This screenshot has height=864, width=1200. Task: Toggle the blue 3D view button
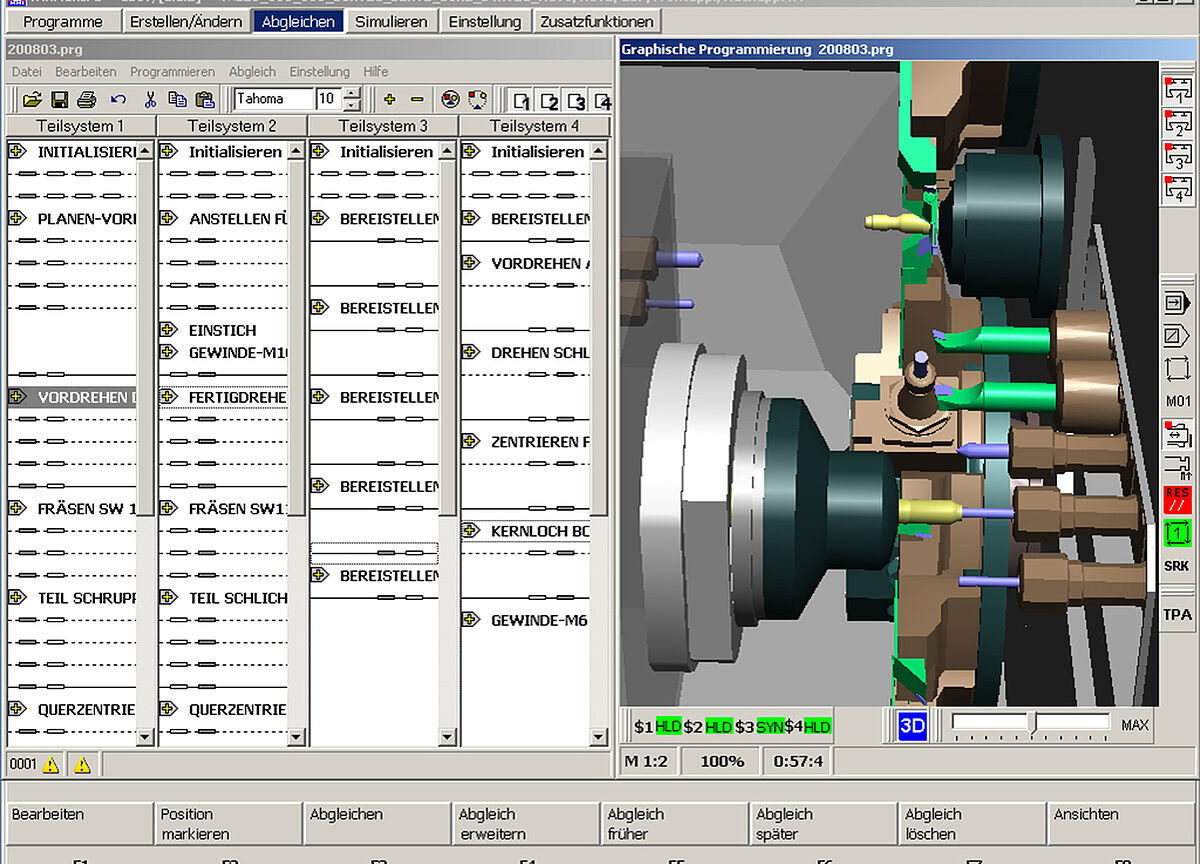pos(912,726)
